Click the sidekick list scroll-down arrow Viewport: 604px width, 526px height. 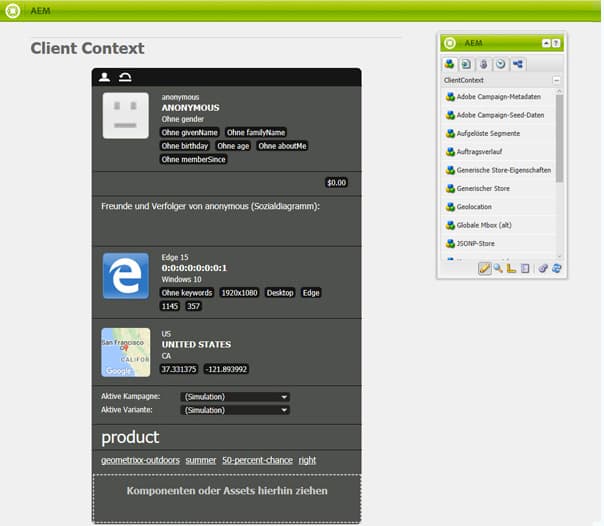[559, 256]
